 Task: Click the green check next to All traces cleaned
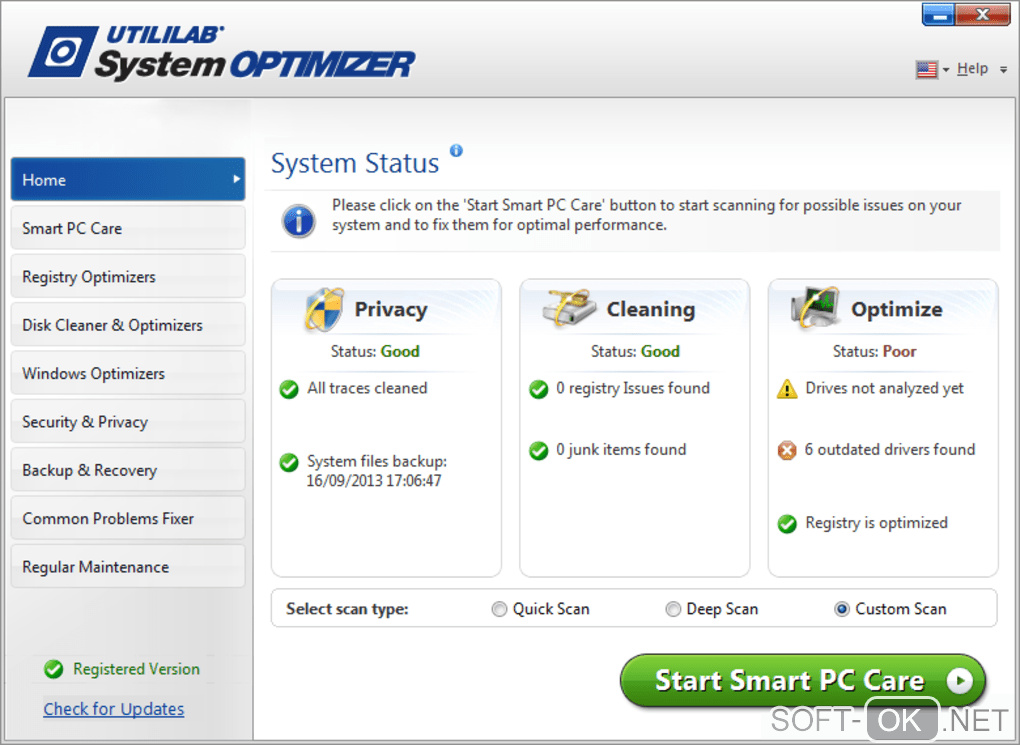click(x=289, y=389)
